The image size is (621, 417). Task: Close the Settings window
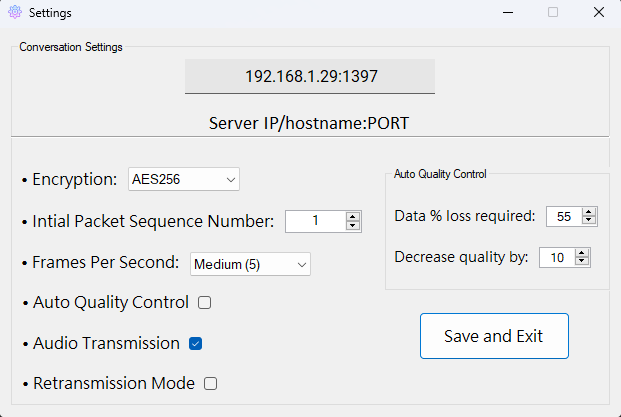pyautogui.click(x=597, y=13)
